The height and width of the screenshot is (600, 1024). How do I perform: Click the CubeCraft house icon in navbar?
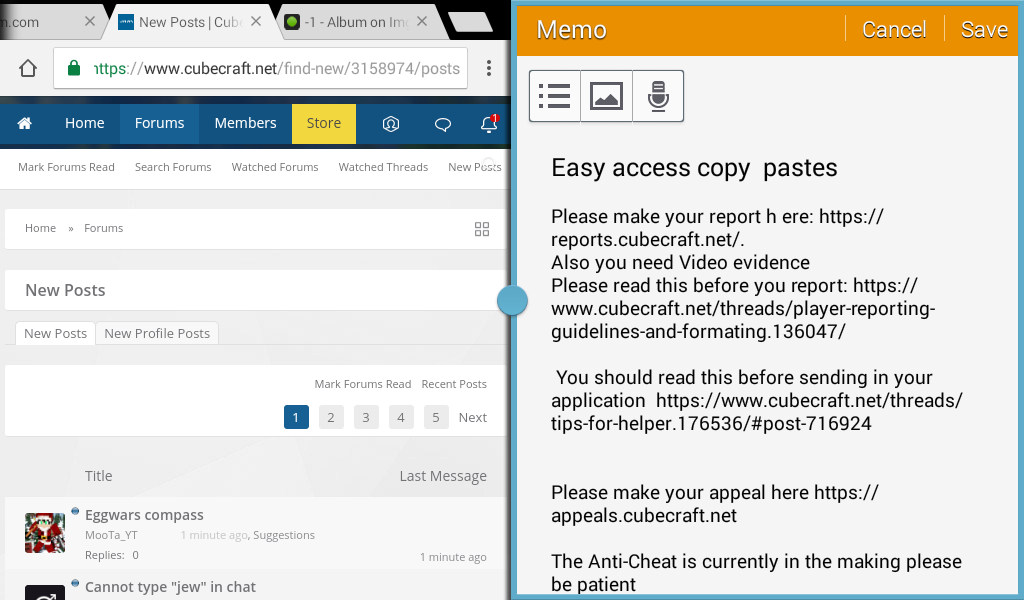pyautogui.click(x=24, y=123)
